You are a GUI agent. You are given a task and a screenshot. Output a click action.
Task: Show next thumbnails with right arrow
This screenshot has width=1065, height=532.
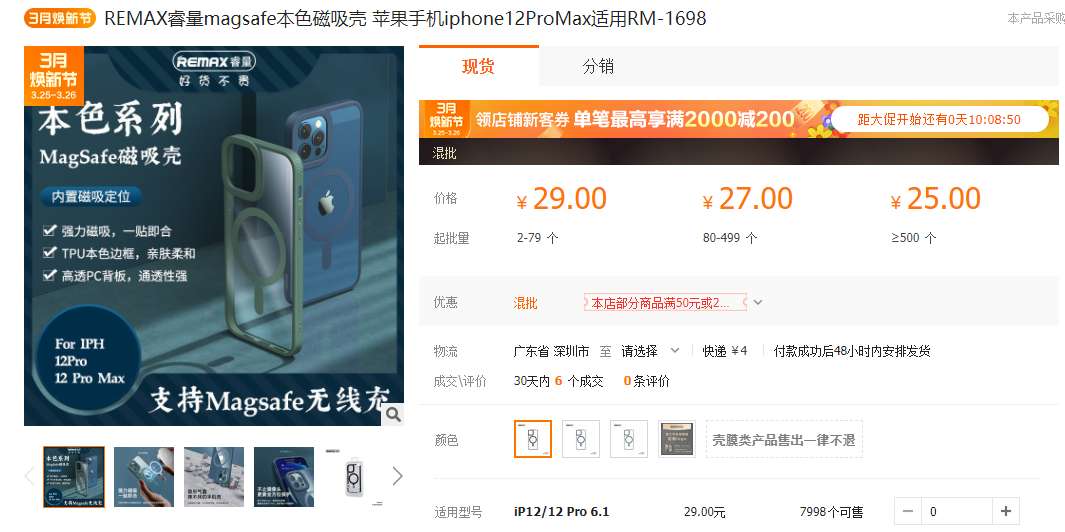(x=397, y=476)
